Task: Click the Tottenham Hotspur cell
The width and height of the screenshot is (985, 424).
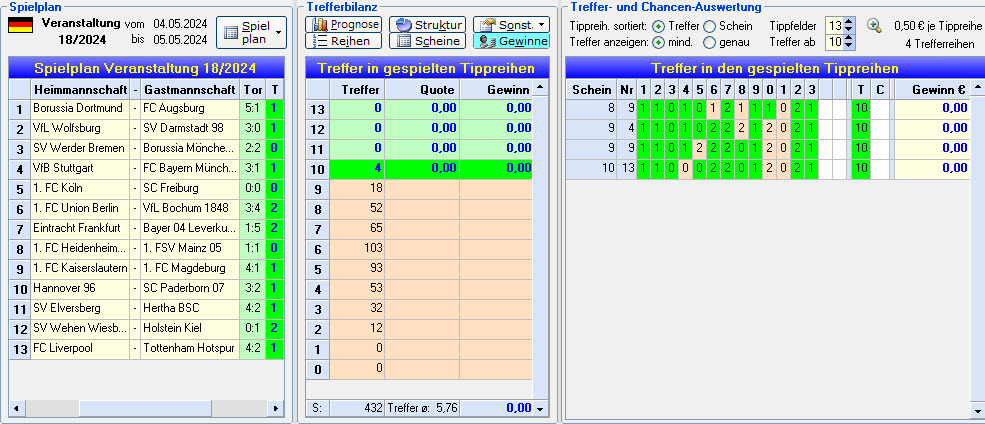Action: tap(190, 349)
